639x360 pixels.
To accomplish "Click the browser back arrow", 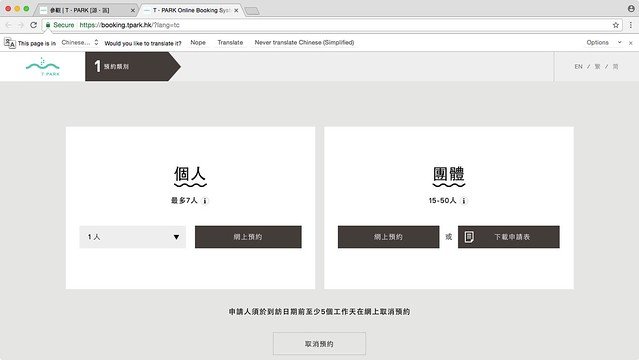I will tap(9, 25).
